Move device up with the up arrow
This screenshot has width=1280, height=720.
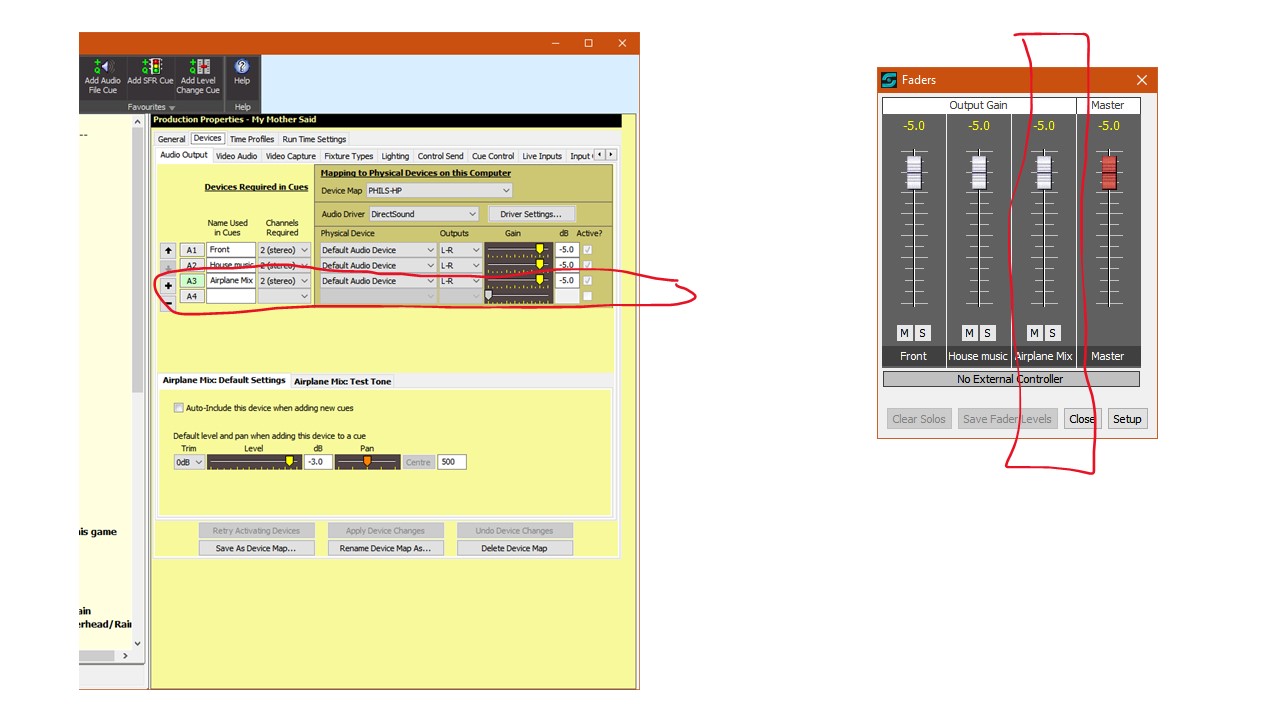168,250
